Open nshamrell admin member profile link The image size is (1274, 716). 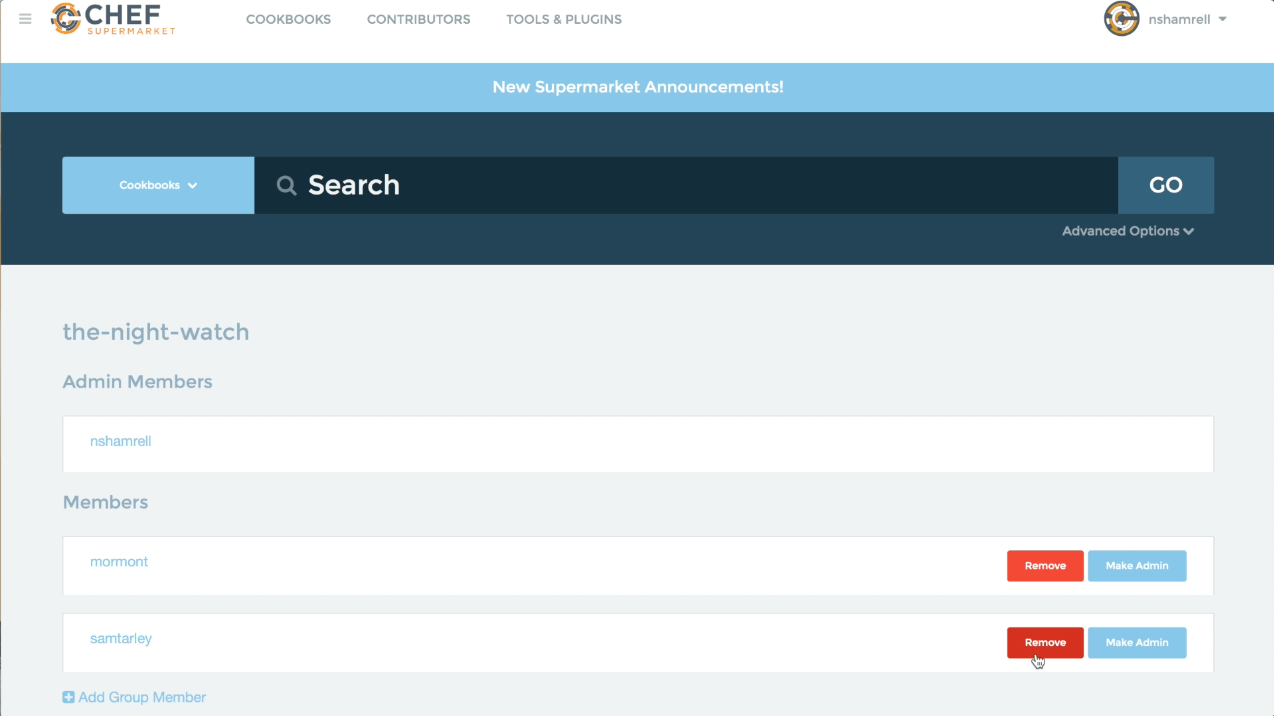(120, 441)
